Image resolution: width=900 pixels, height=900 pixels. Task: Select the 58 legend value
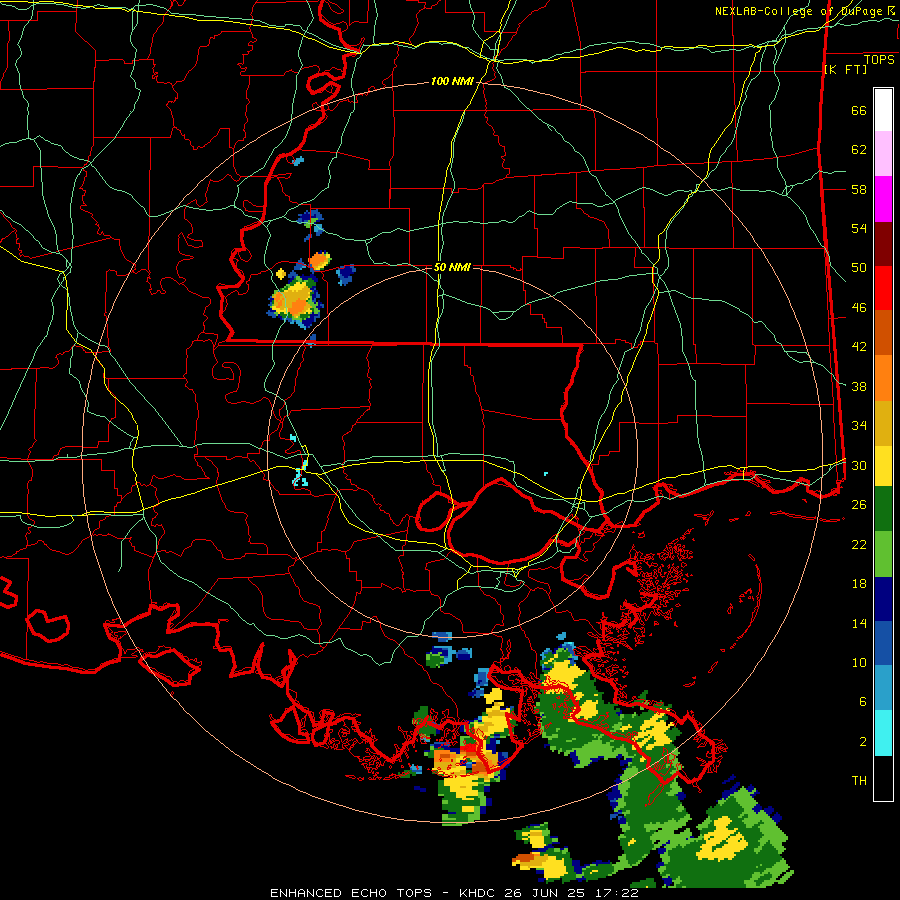tap(859, 189)
